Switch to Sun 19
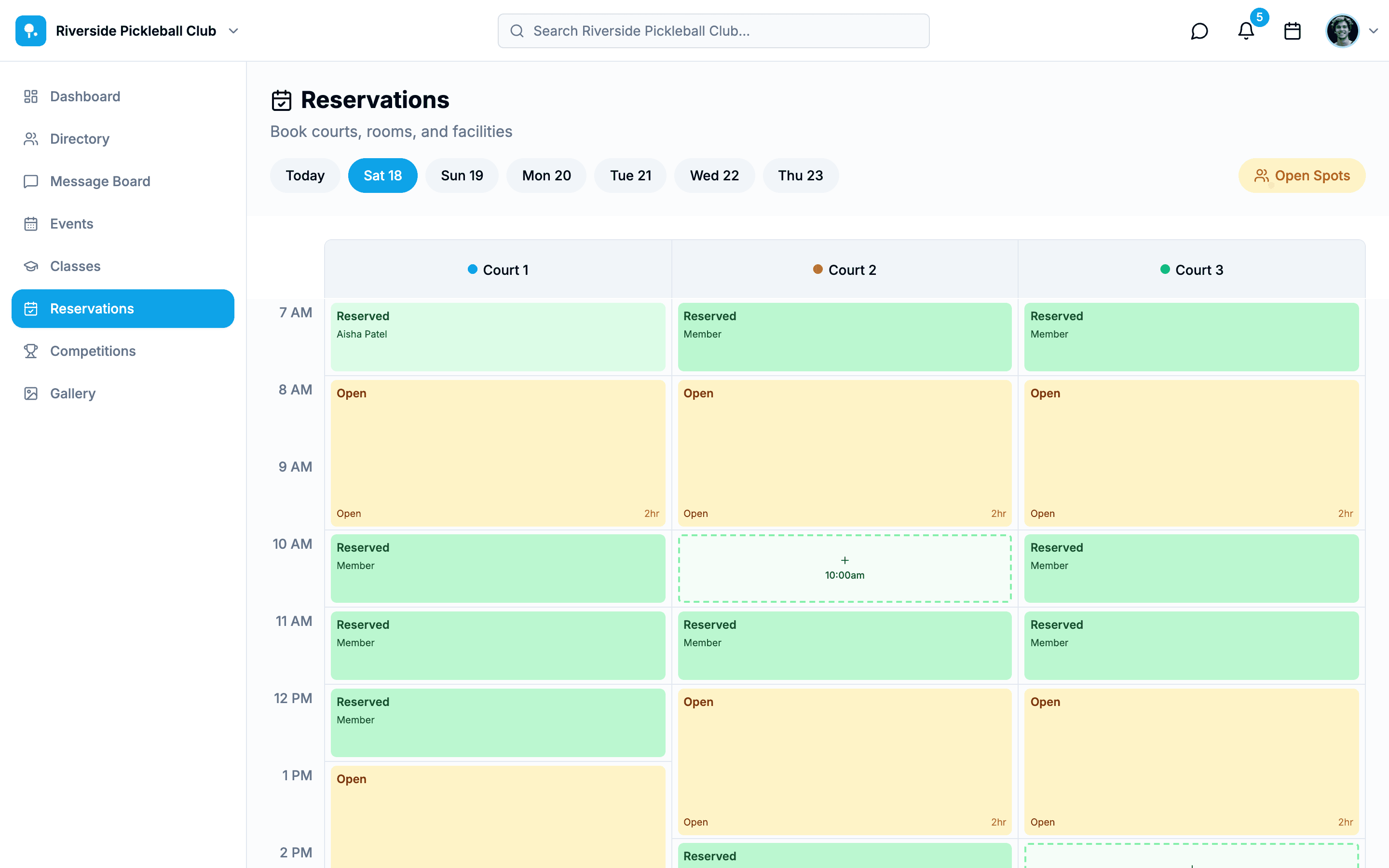The image size is (1389, 868). [462, 176]
